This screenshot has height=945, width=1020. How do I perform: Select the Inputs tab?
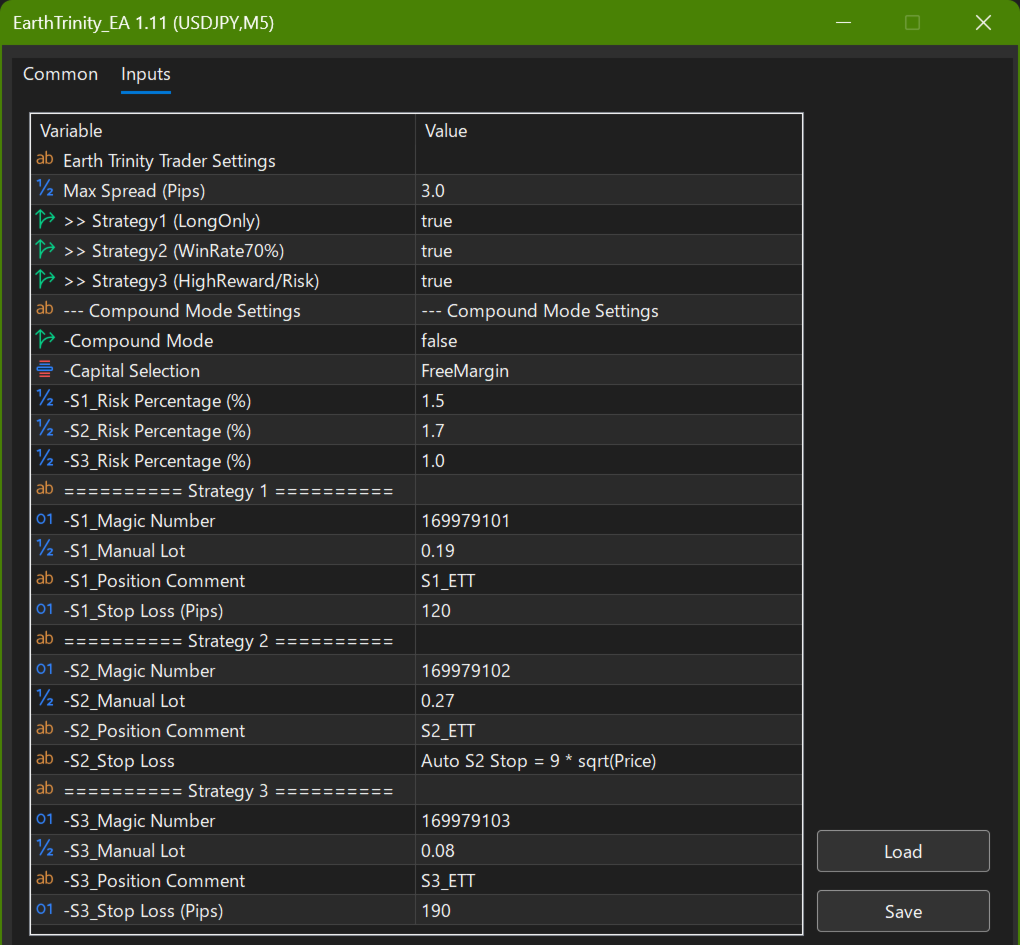pyautogui.click(x=146, y=74)
